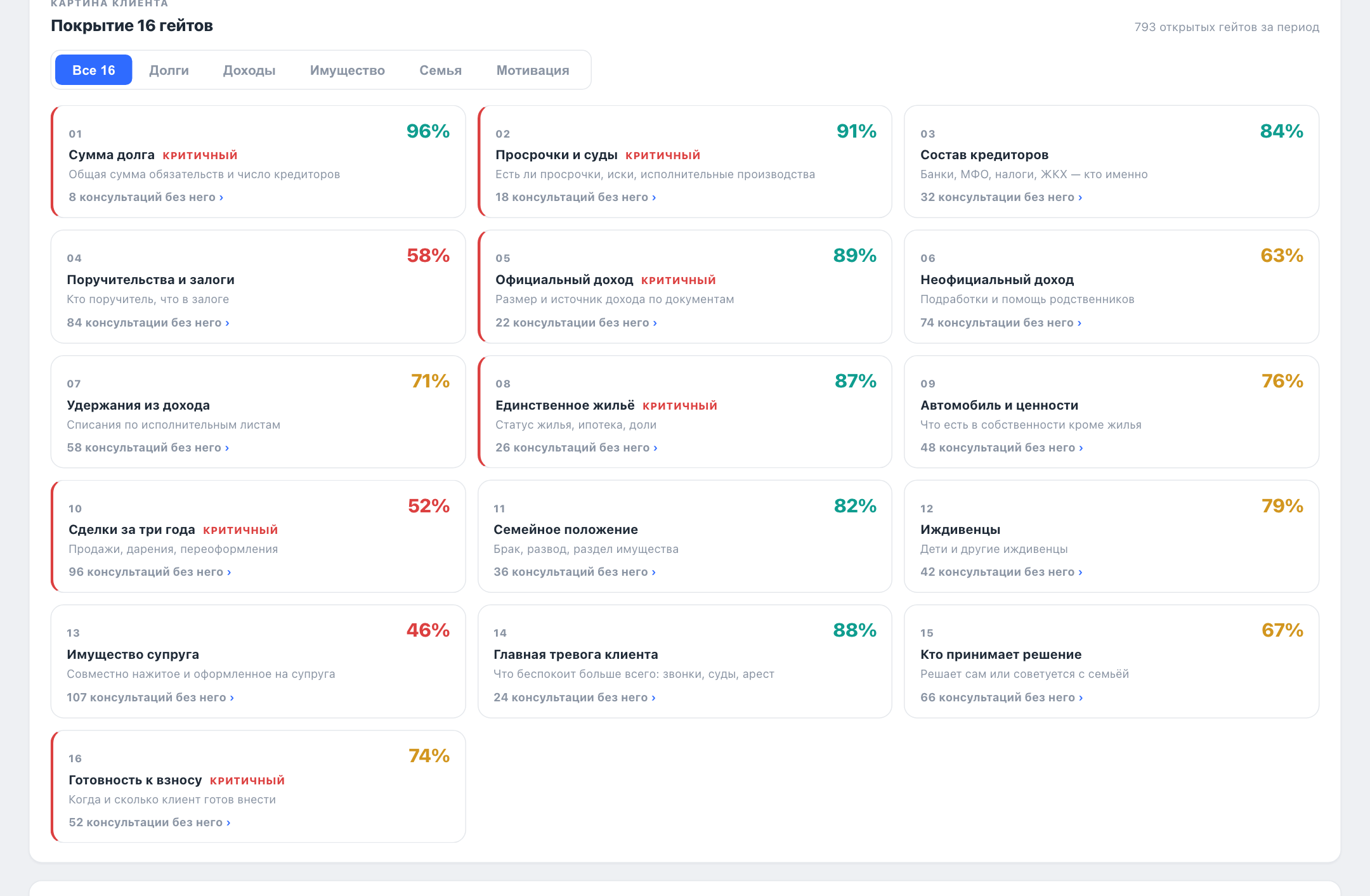Click the 'Просрочки и суды' card title
Screen dimensions: 1370x896
tap(556, 155)
